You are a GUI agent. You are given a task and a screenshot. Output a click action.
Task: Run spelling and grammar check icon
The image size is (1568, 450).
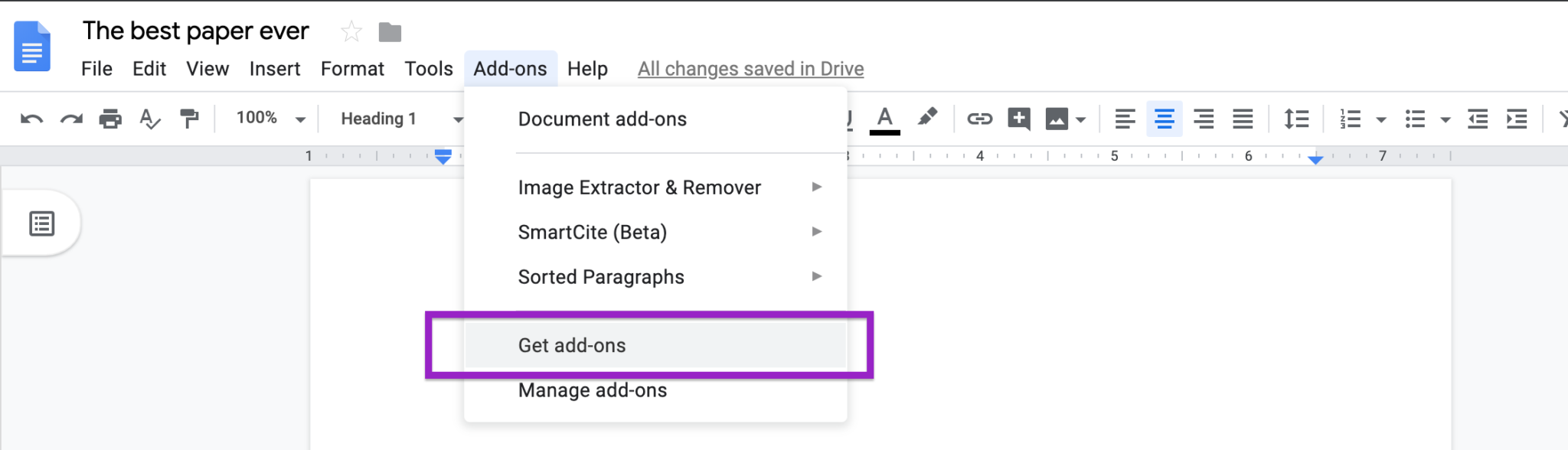point(150,119)
